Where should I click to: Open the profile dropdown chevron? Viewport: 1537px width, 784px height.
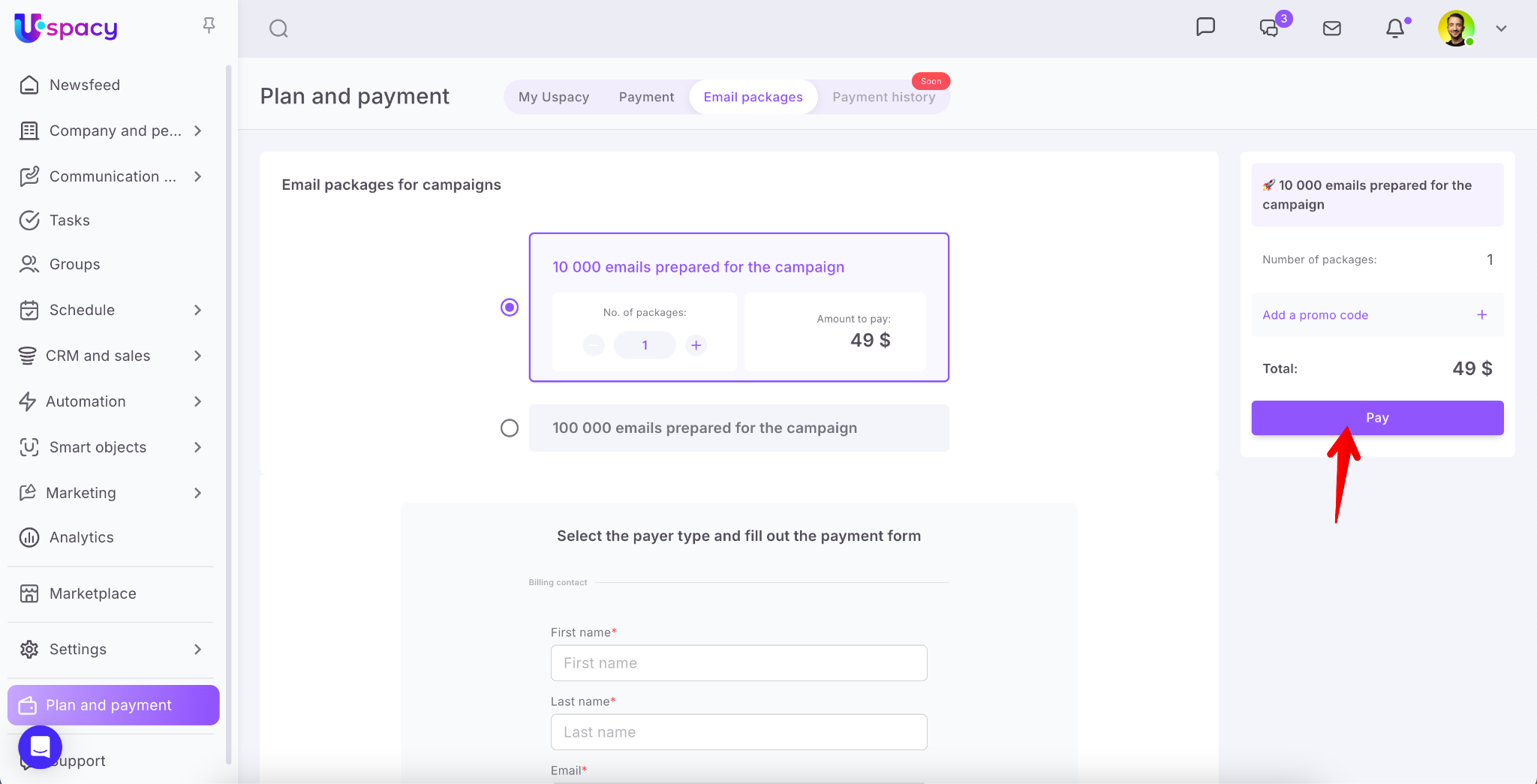(x=1501, y=29)
